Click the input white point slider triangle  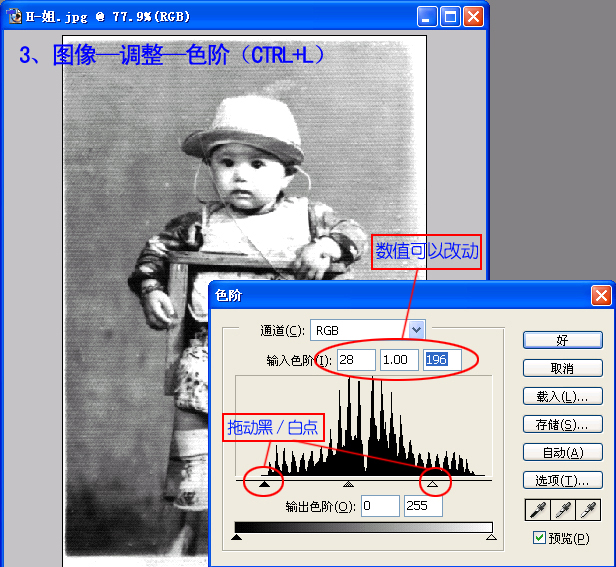click(x=433, y=484)
